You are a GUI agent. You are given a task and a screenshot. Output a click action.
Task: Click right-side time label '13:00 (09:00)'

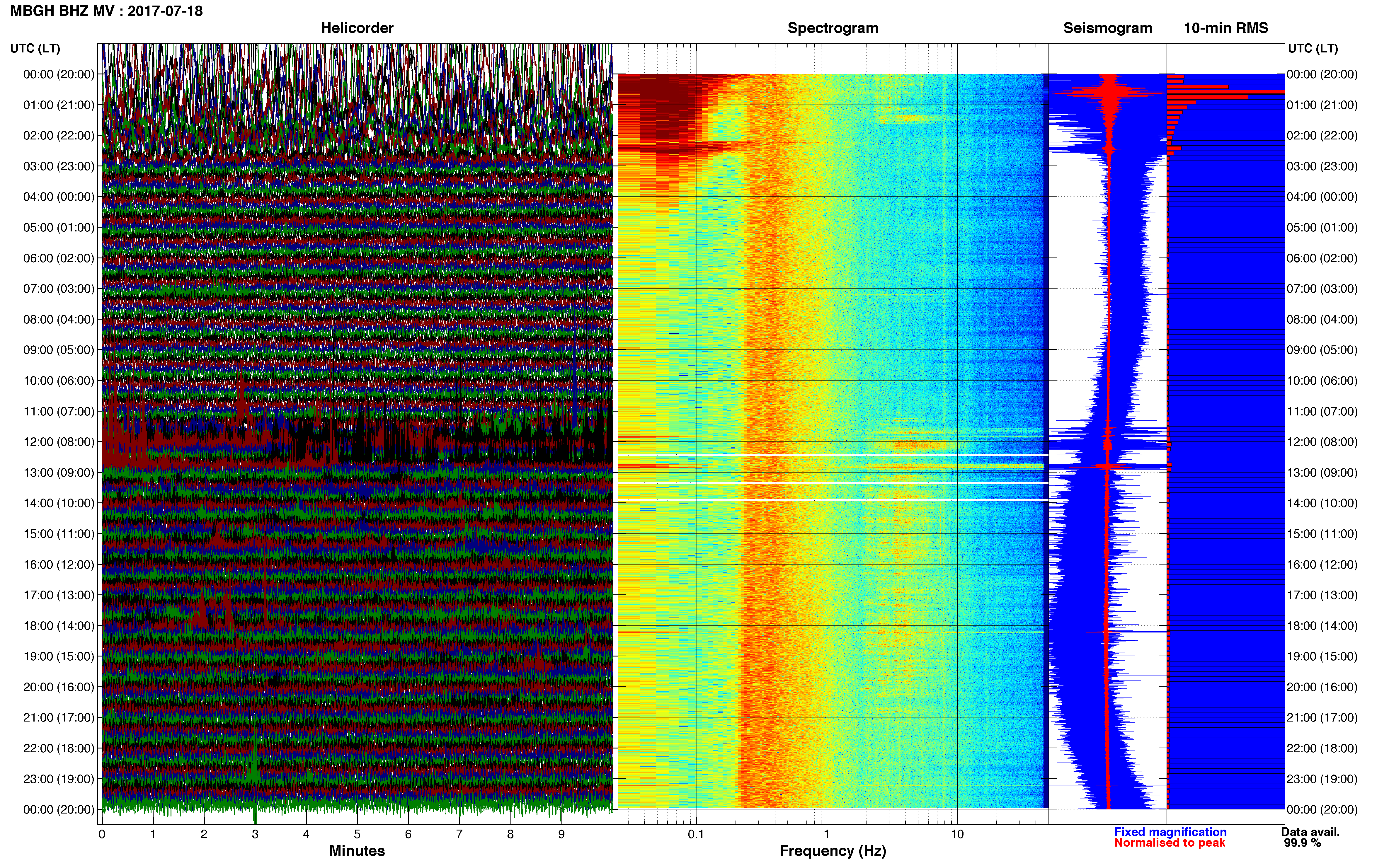(x=1322, y=473)
